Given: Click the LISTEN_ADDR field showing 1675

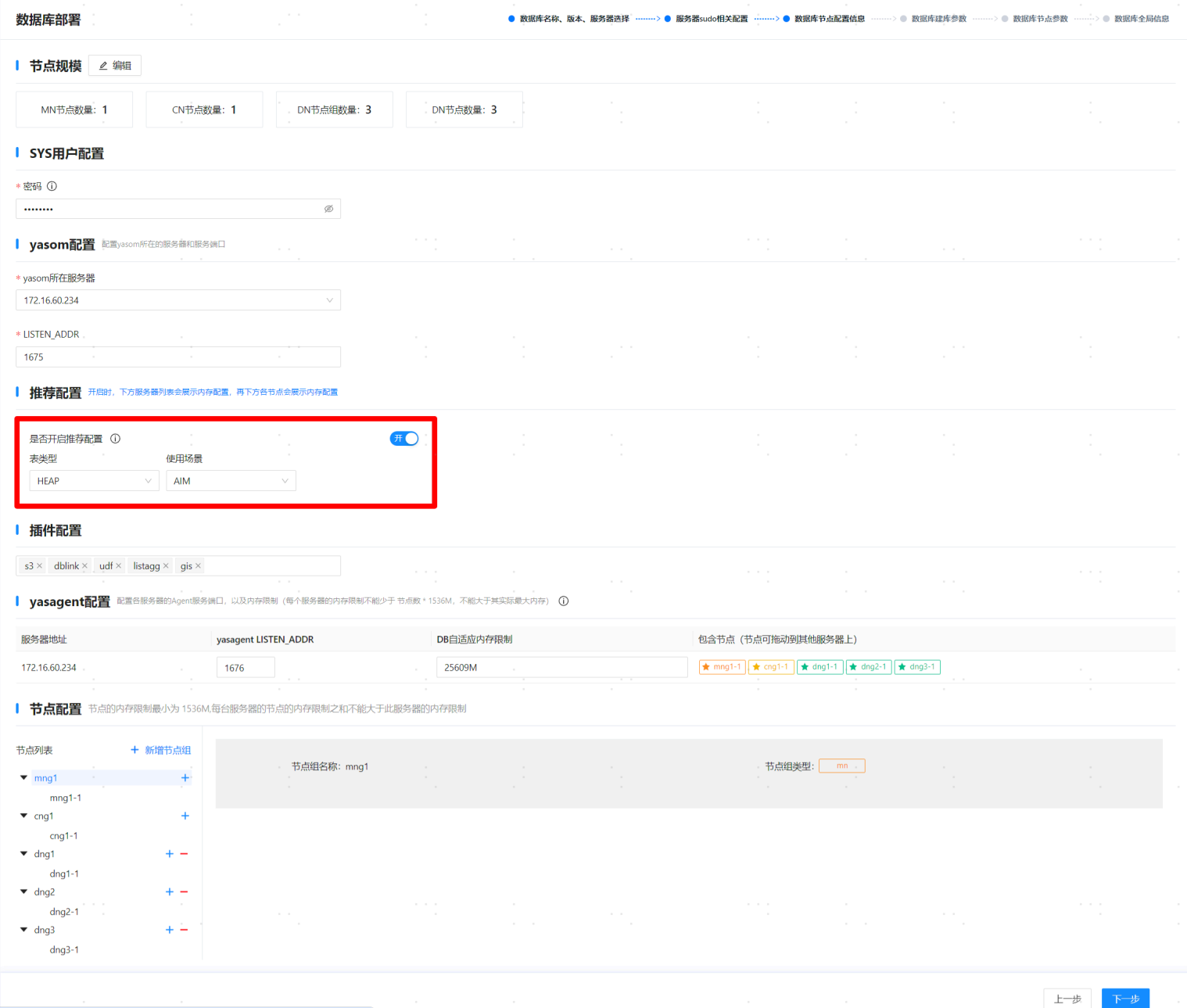Looking at the screenshot, I should [x=178, y=357].
